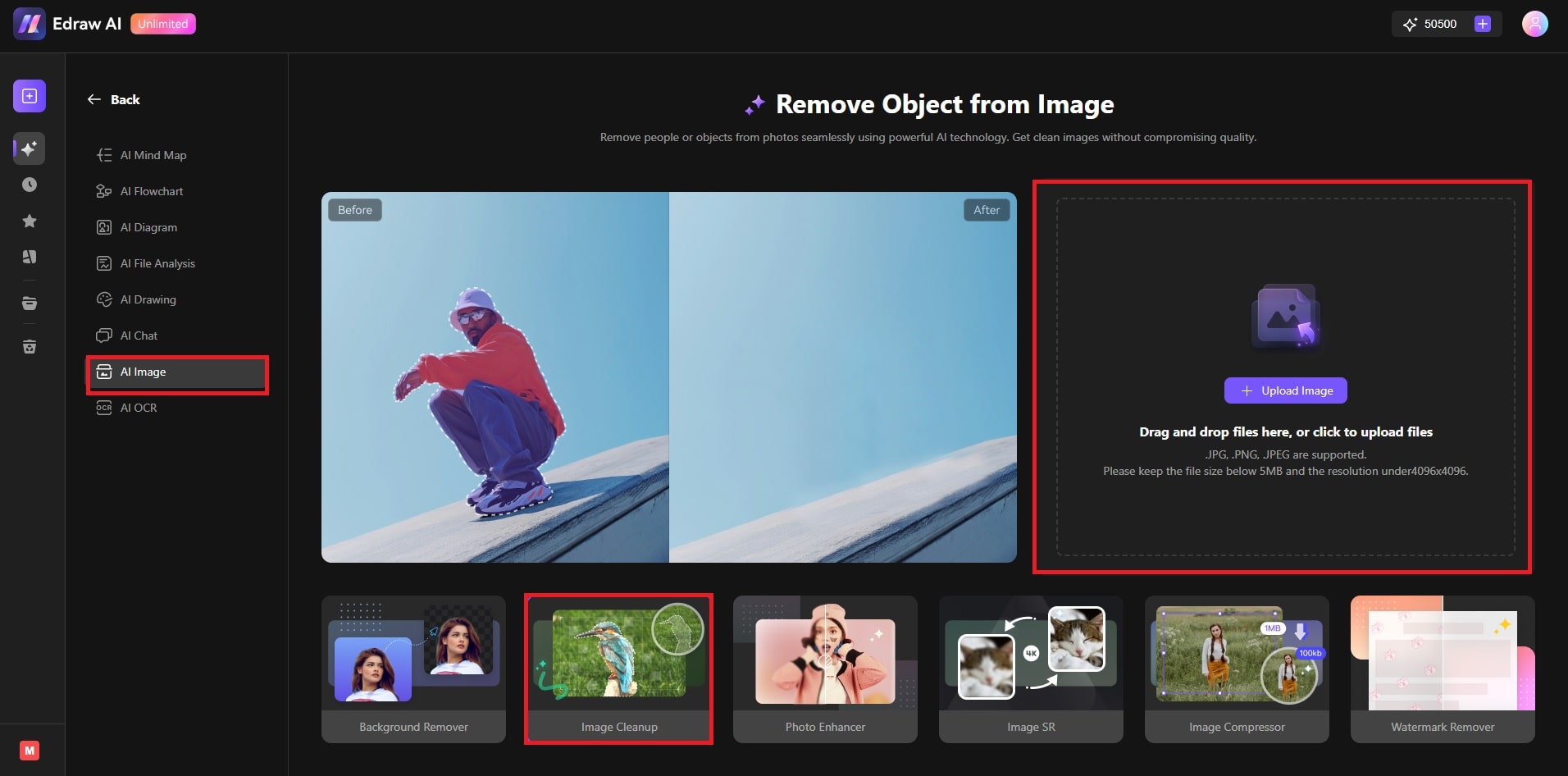1568x776 pixels.
Task: Go Back using the Back label
Action: pos(125,99)
